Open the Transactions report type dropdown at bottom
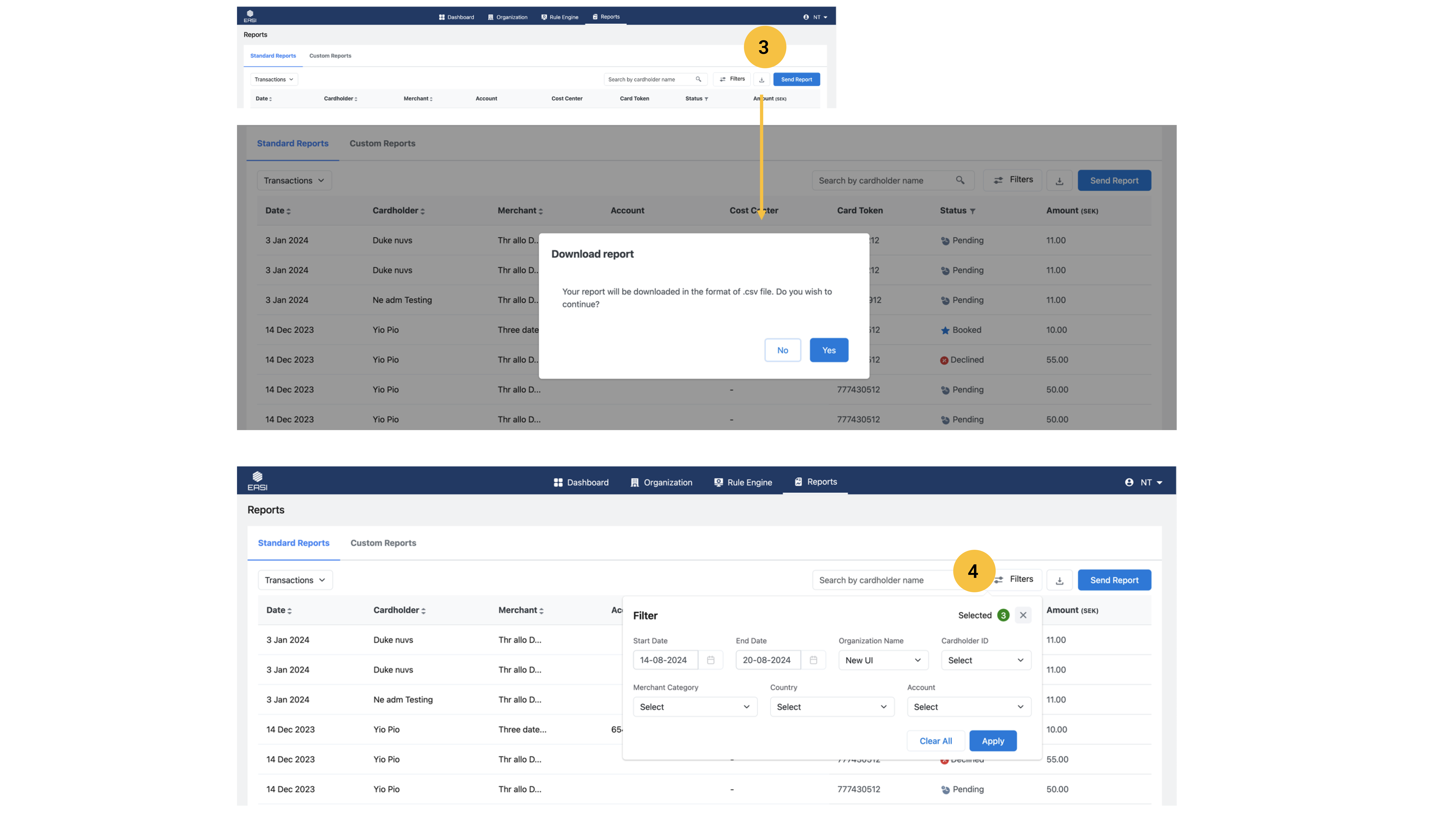Viewport: 1456px width, 819px height. point(295,580)
